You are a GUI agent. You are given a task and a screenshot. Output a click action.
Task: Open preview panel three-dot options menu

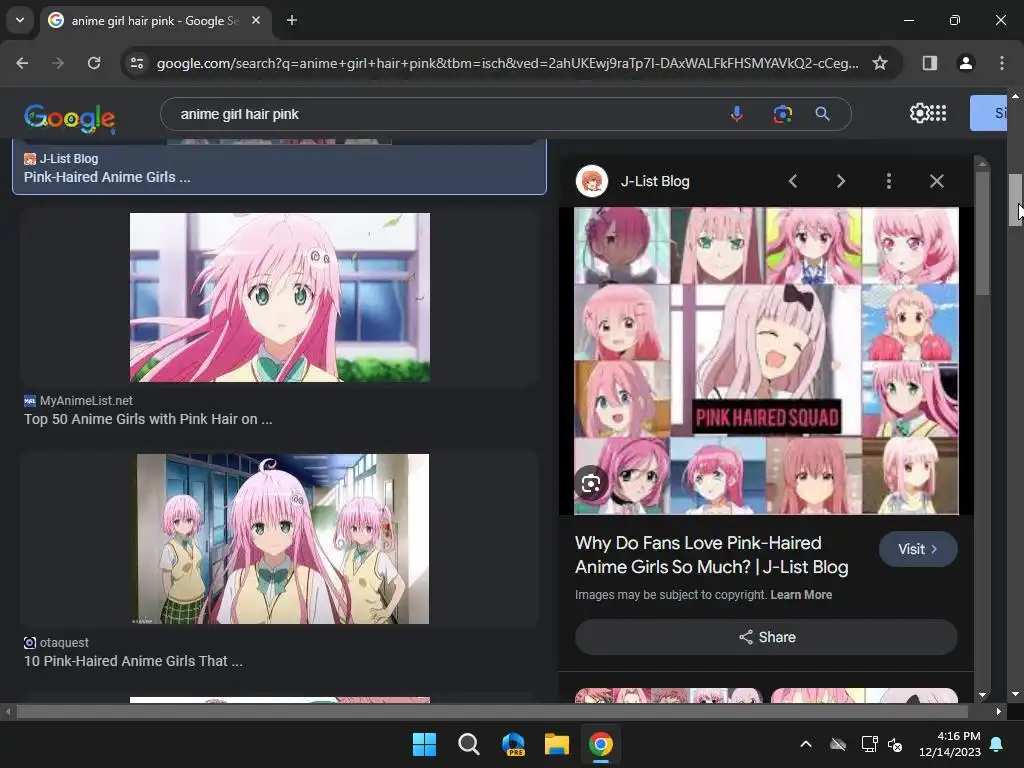(x=888, y=182)
